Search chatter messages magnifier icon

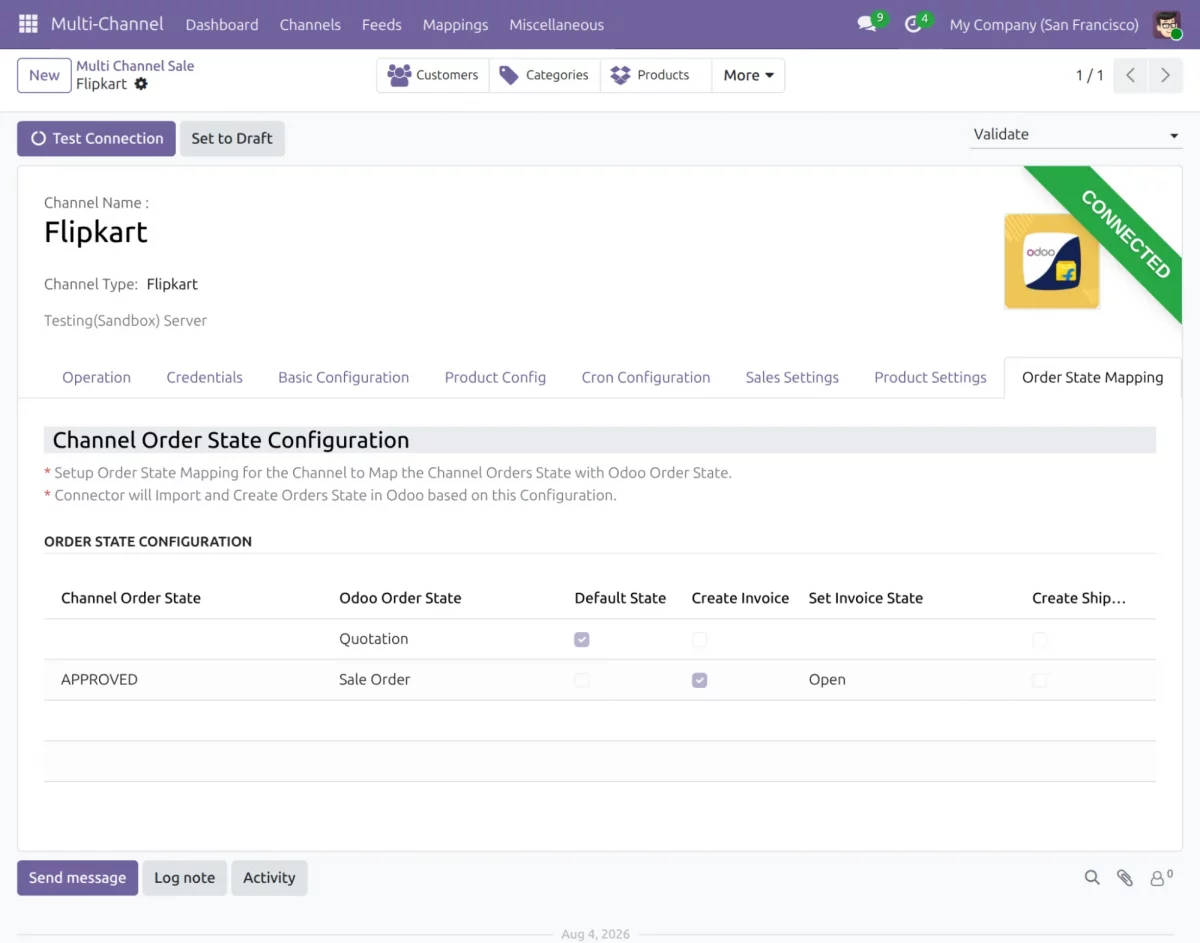(1092, 878)
